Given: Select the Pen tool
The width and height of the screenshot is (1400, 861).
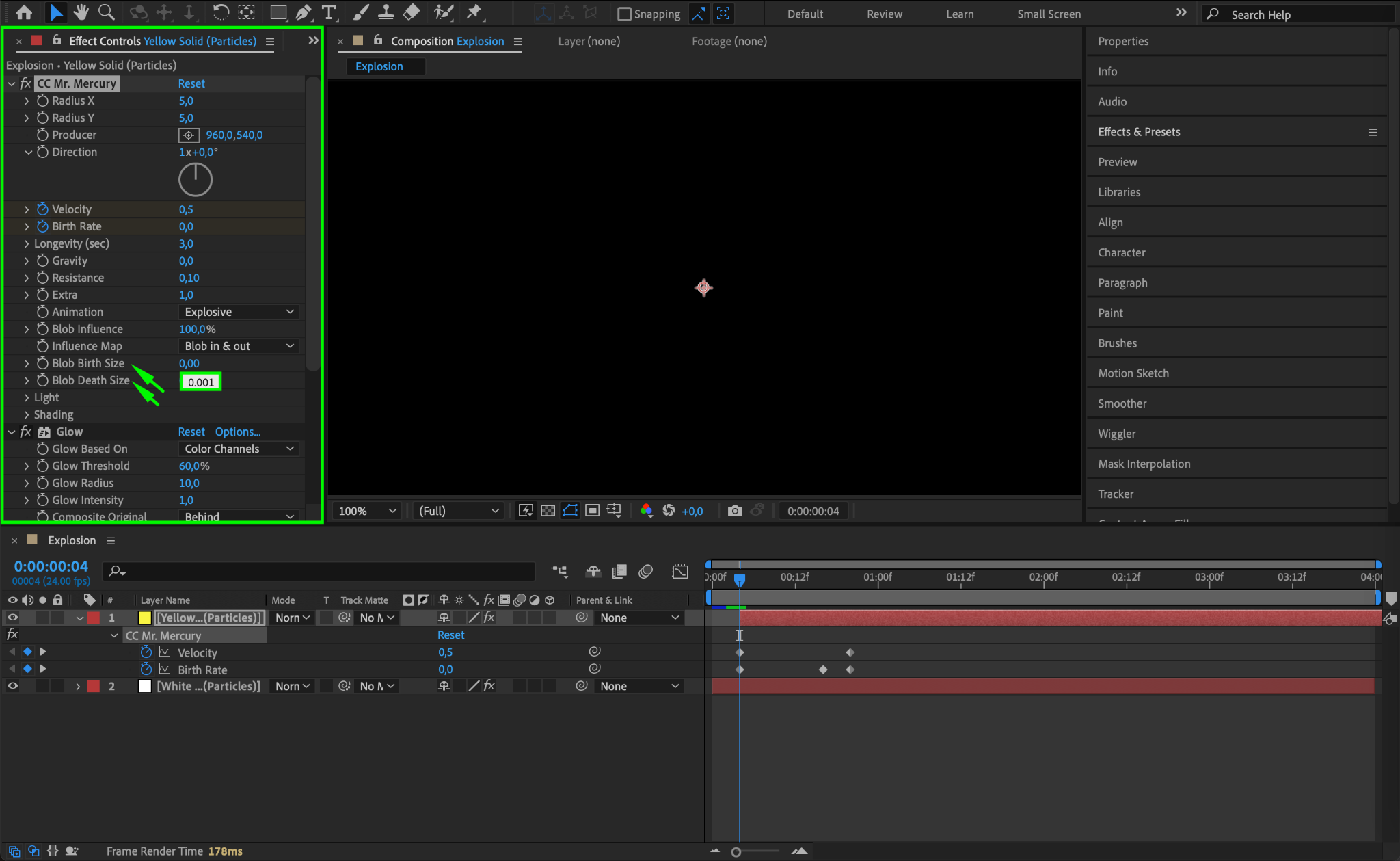Looking at the screenshot, I should (x=304, y=12).
